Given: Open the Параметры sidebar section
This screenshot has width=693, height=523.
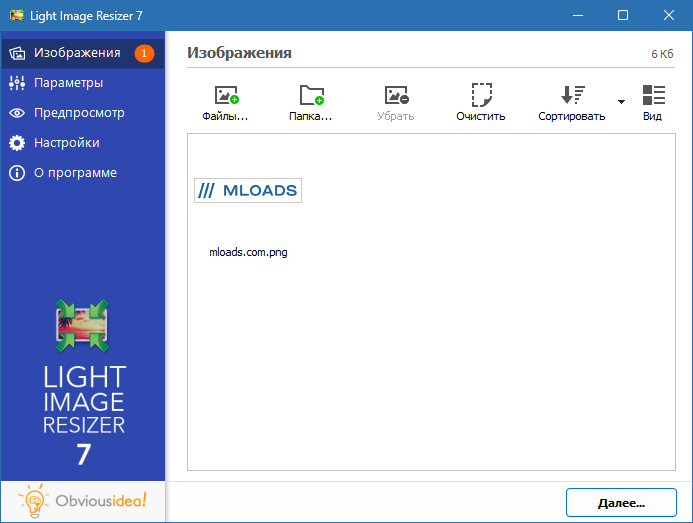Looking at the screenshot, I should click(x=83, y=83).
